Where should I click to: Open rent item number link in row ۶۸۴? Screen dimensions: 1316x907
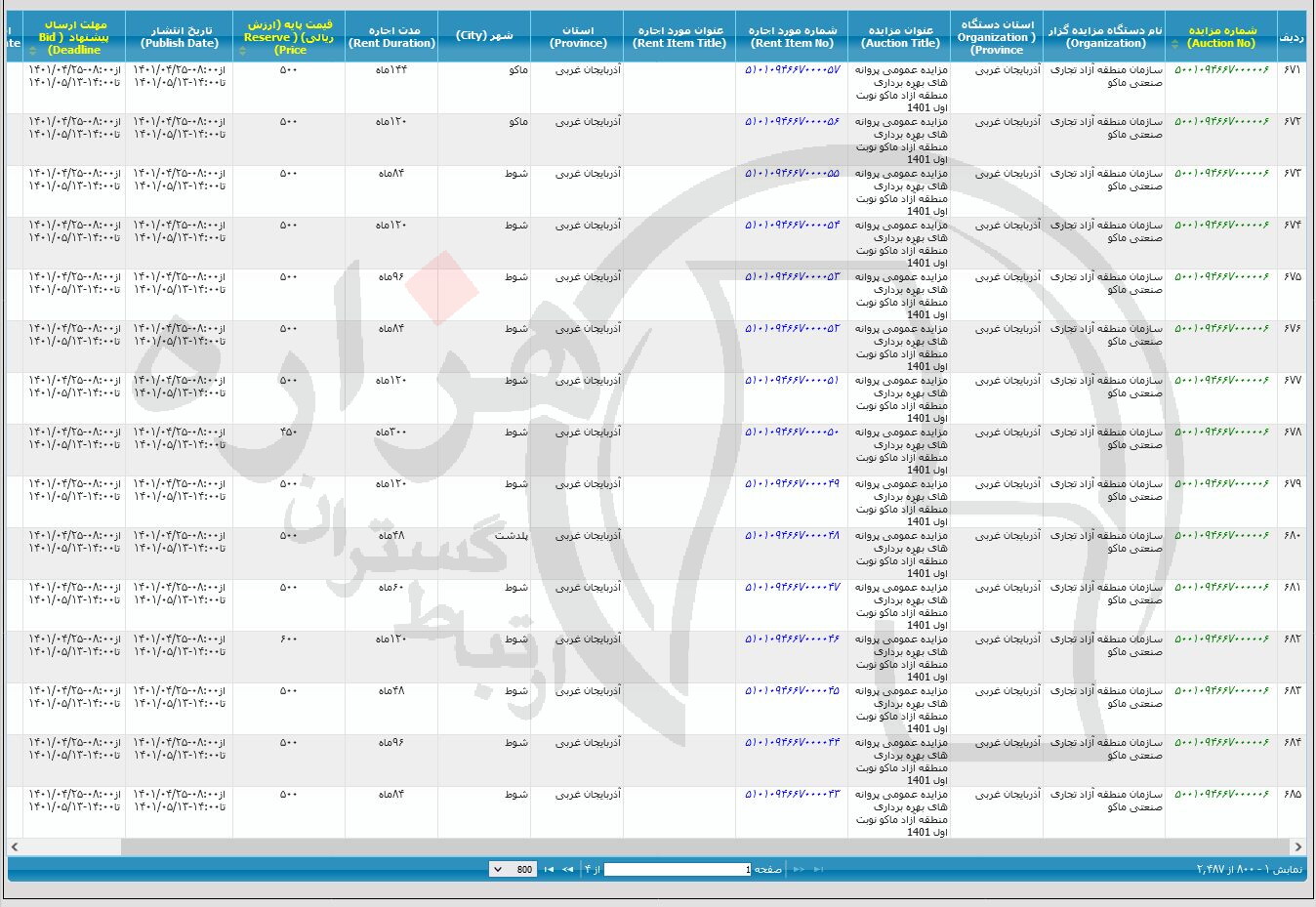tap(792, 743)
